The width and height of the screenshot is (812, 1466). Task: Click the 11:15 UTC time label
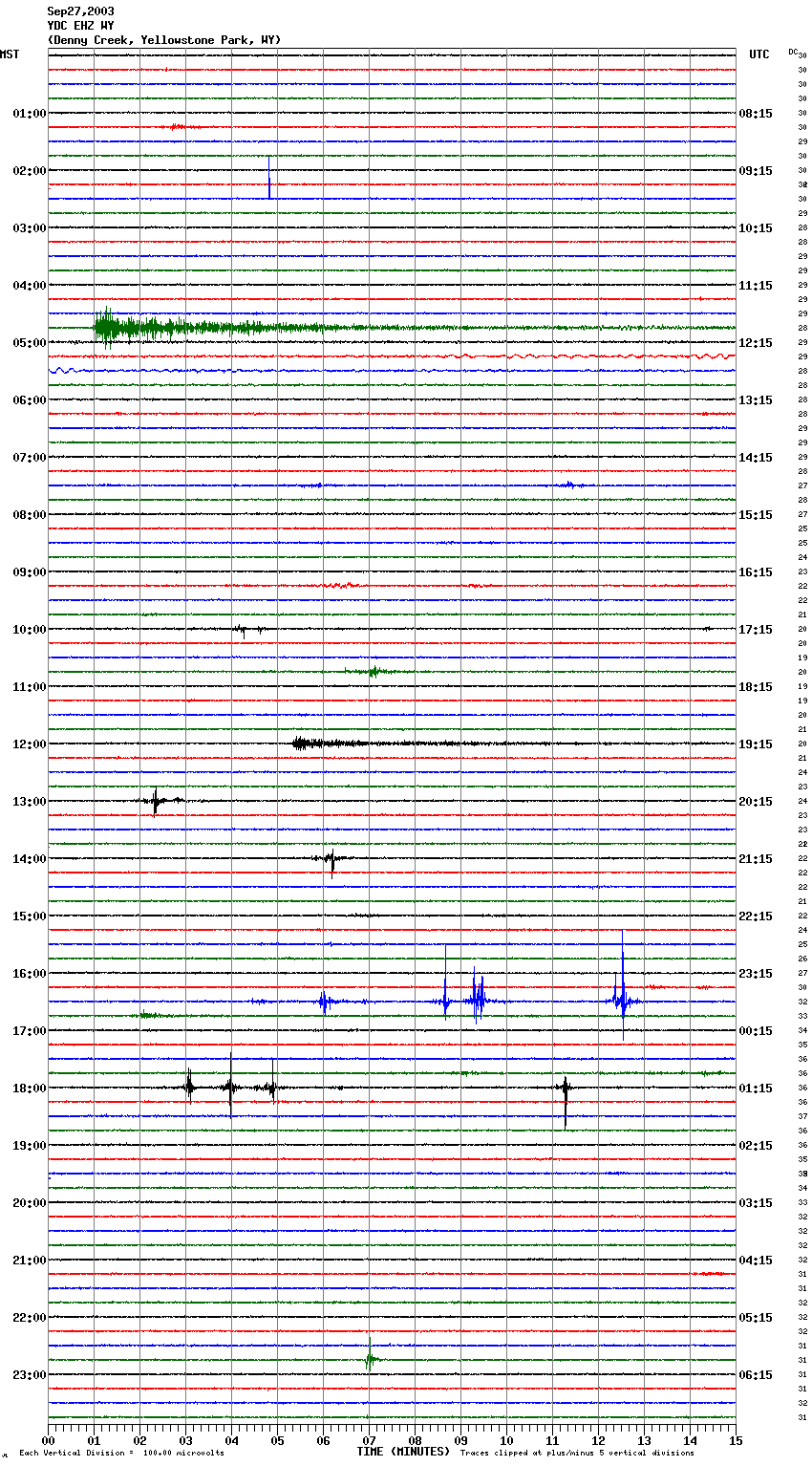click(x=756, y=286)
